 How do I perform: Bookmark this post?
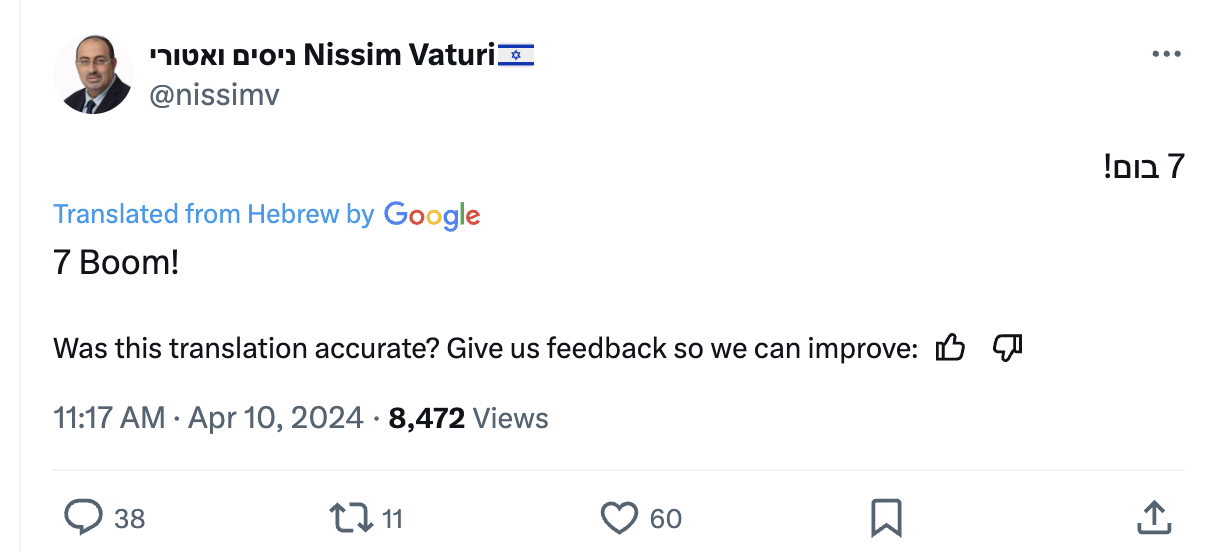(x=886, y=518)
